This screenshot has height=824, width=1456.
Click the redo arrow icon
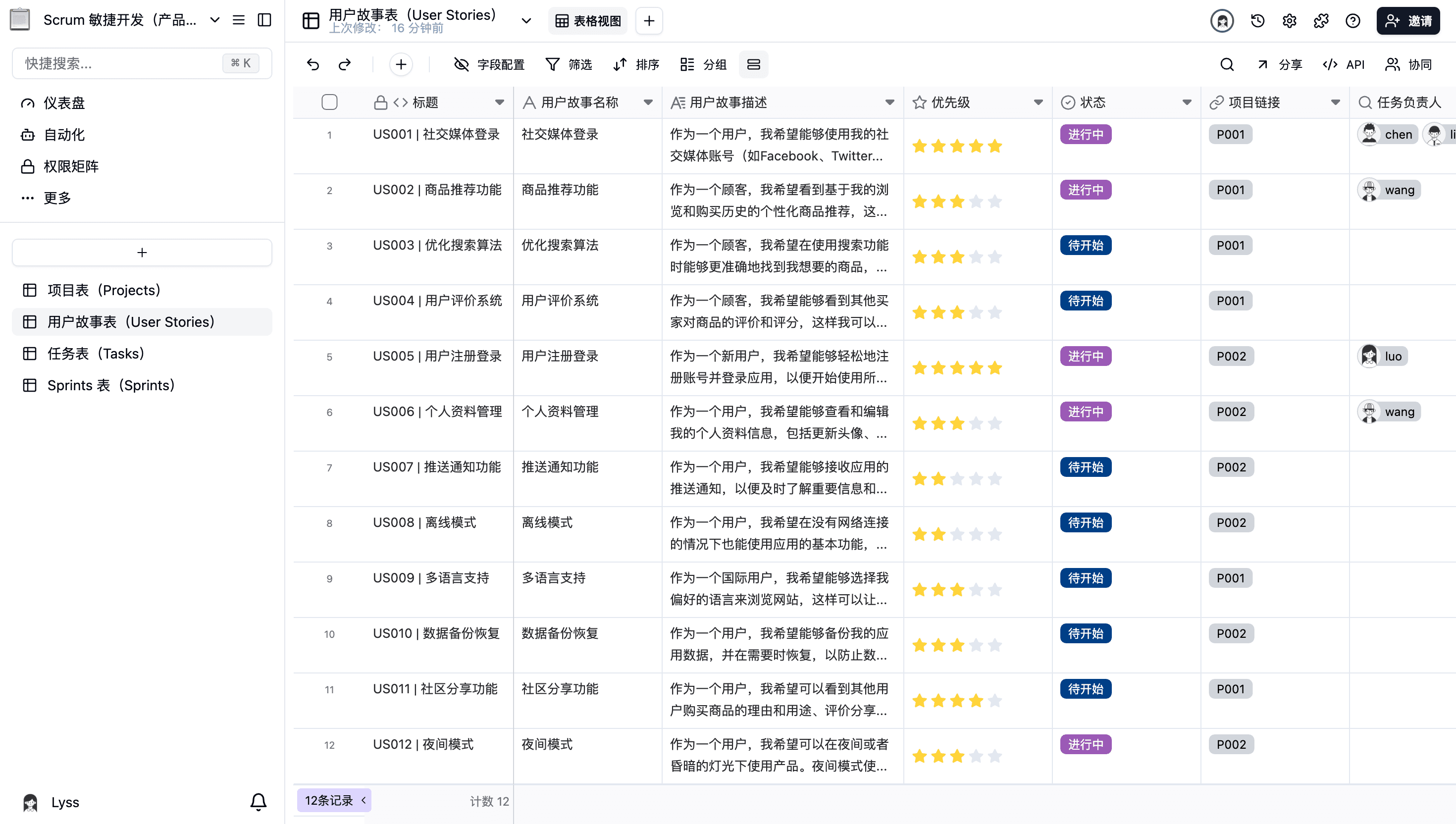pos(345,64)
